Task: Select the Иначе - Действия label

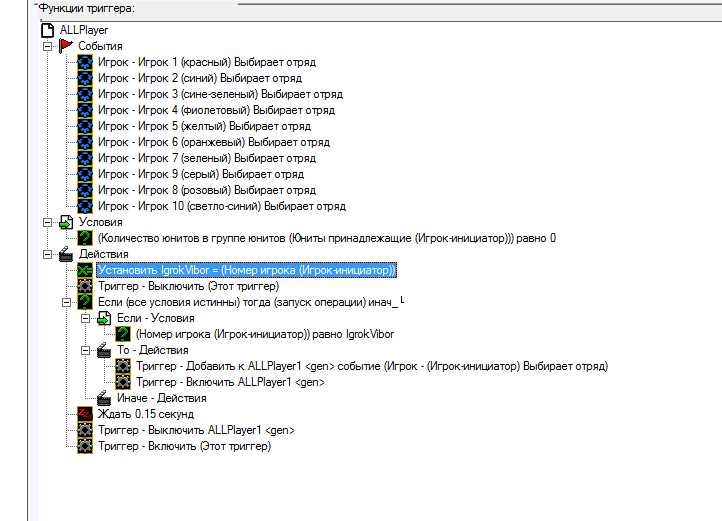Action: 162,398
